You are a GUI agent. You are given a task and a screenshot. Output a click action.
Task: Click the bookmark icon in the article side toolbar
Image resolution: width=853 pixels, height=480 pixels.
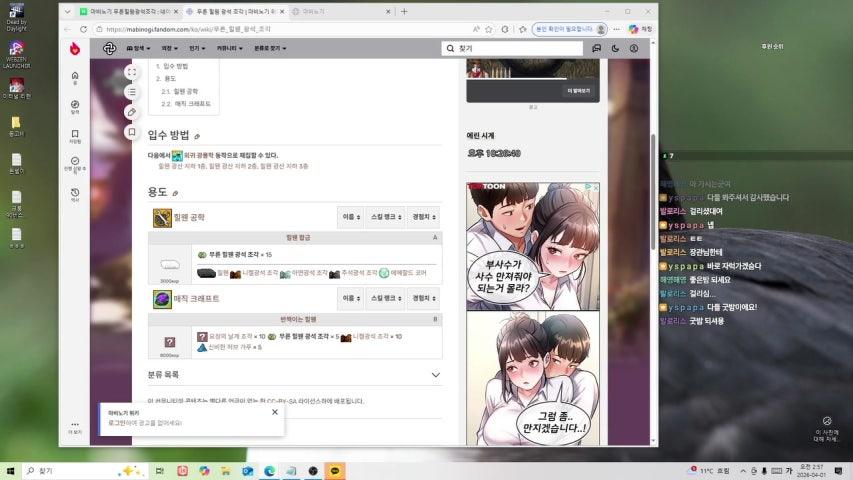(x=132, y=132)
